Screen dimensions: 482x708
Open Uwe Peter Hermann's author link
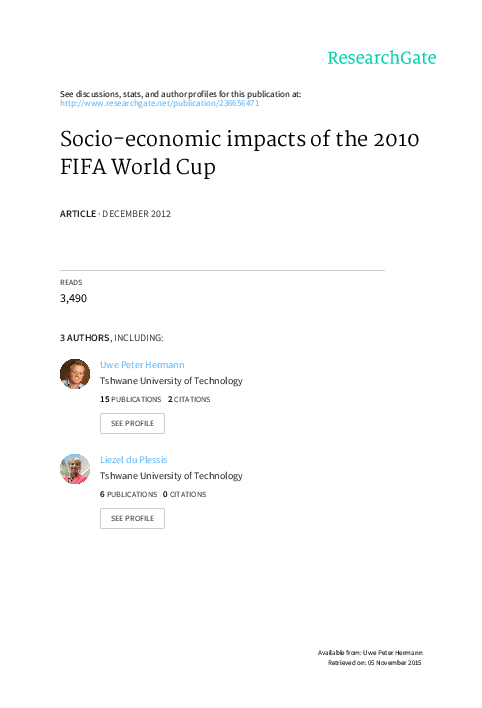142,365
